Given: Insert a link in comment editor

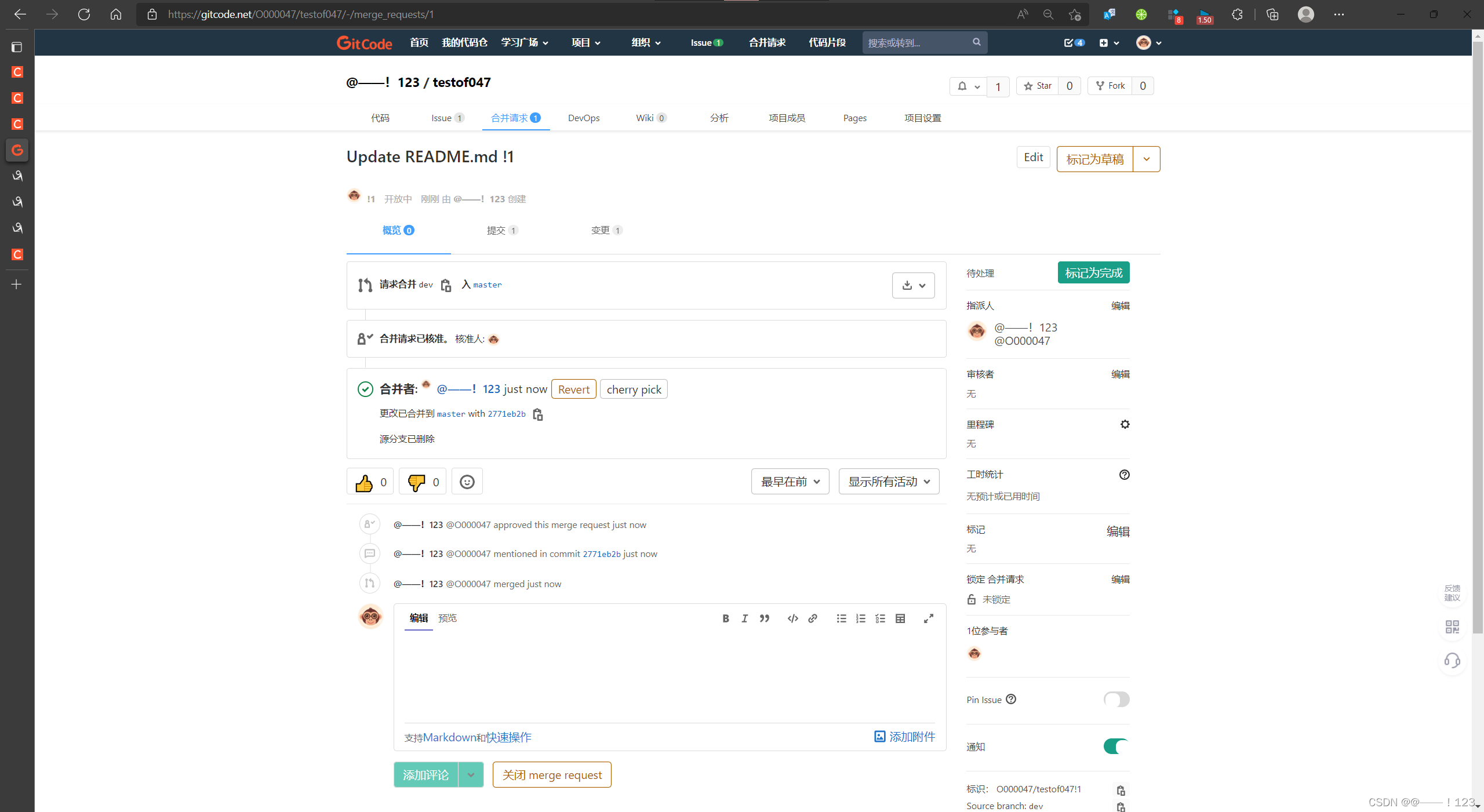Looking at the screenshot, I should point(813,618).
